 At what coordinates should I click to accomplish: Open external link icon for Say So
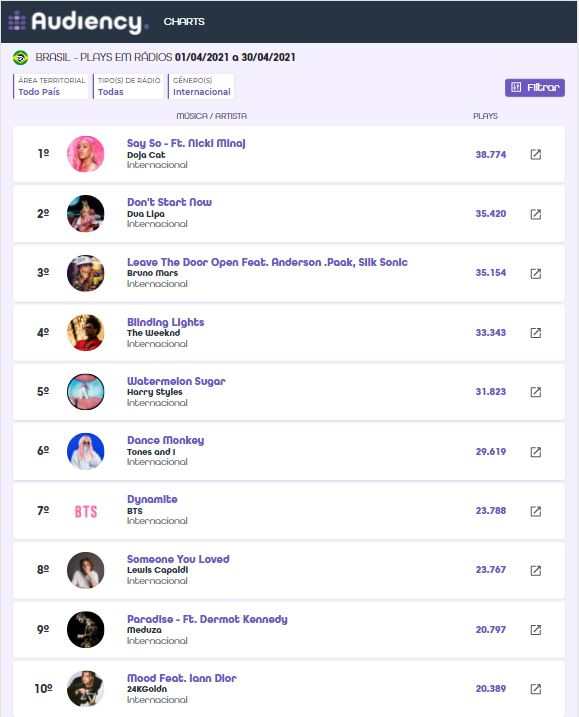[x=536, y=155]
